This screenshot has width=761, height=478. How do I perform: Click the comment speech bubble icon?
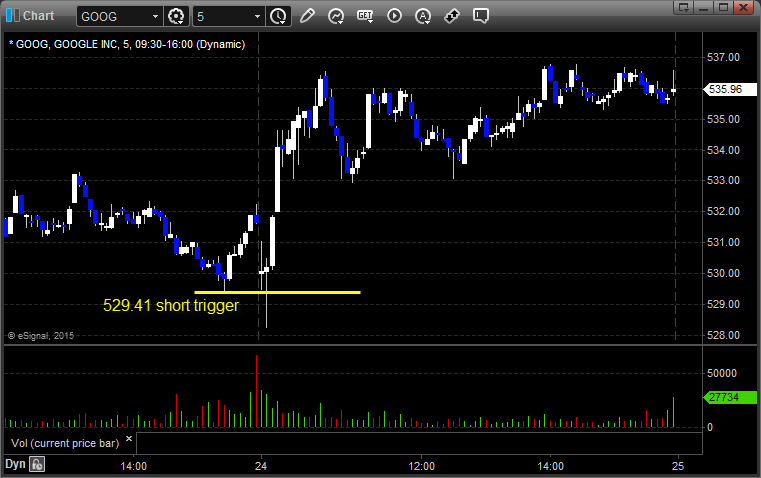pyautogui.click(x=480, y=16)
